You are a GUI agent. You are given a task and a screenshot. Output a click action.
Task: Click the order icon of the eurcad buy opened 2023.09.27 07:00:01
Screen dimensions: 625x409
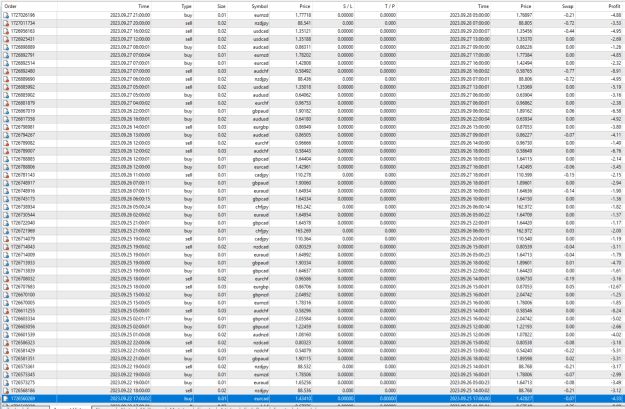coord(6,63)
